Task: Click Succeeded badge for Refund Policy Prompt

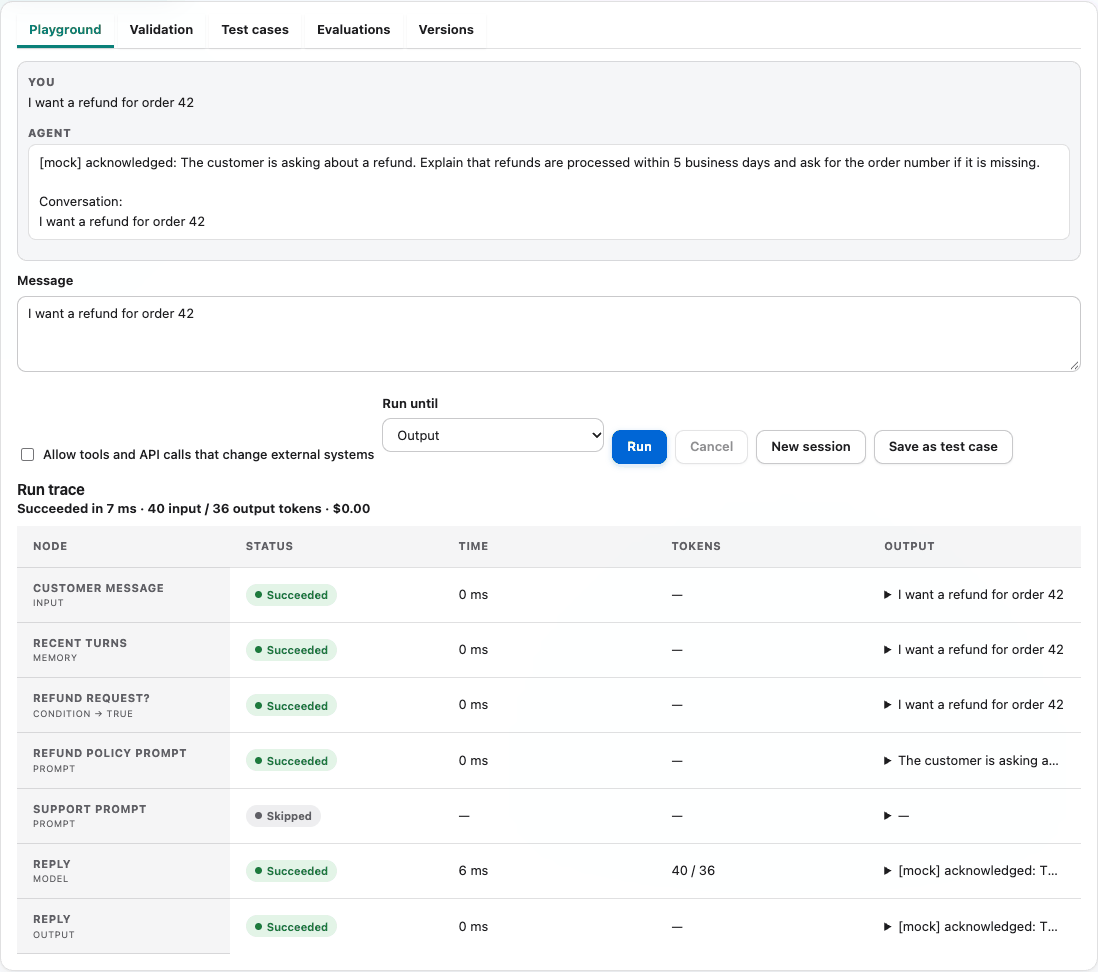Action: 291,761
